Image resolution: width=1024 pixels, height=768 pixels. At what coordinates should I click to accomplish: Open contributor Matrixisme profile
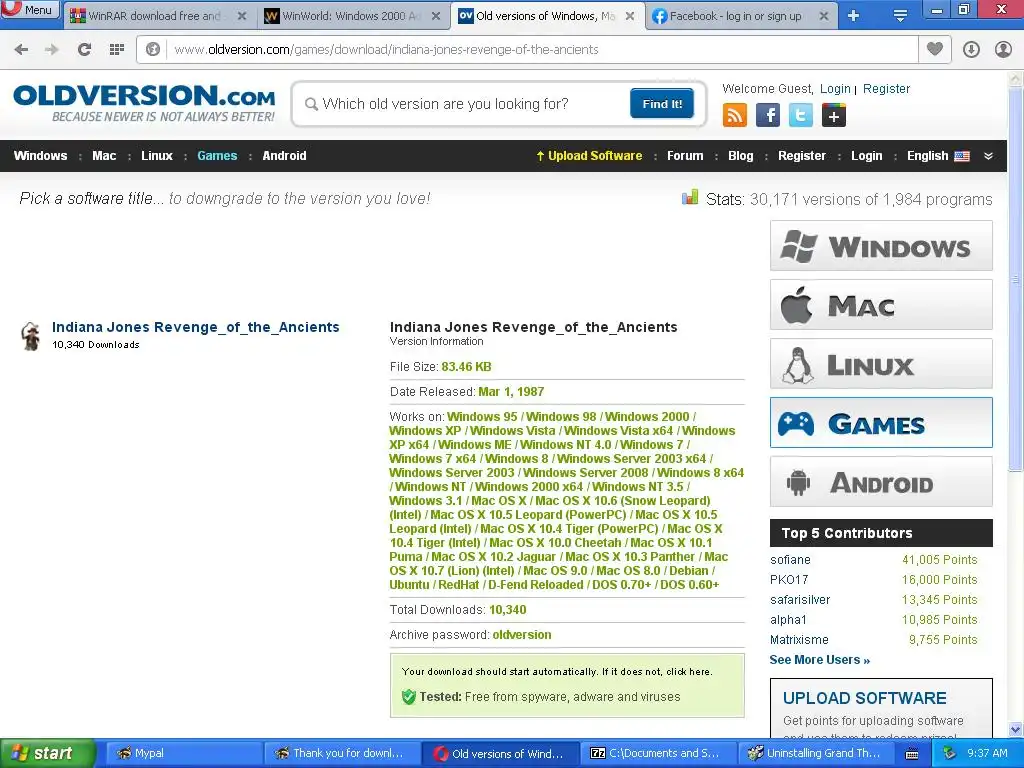pos(799,640)
